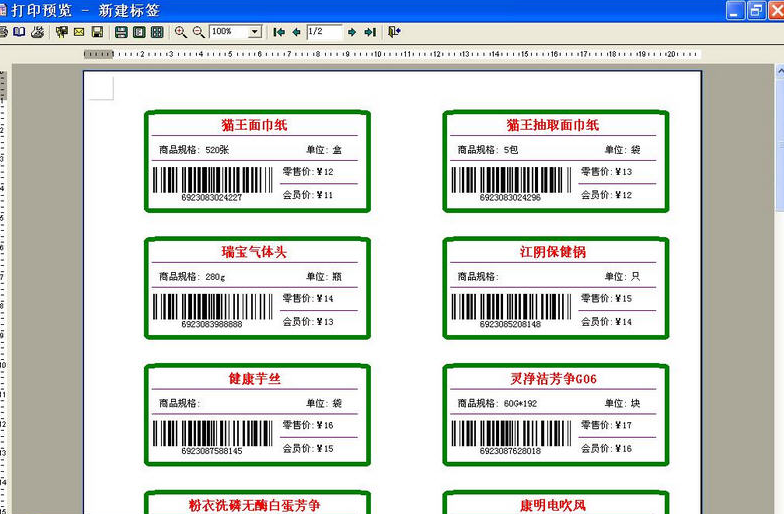The width and height of the screenshot is (784, 514).
Task: Minimize the 打印预览 window
Action: tap(735, 10)
